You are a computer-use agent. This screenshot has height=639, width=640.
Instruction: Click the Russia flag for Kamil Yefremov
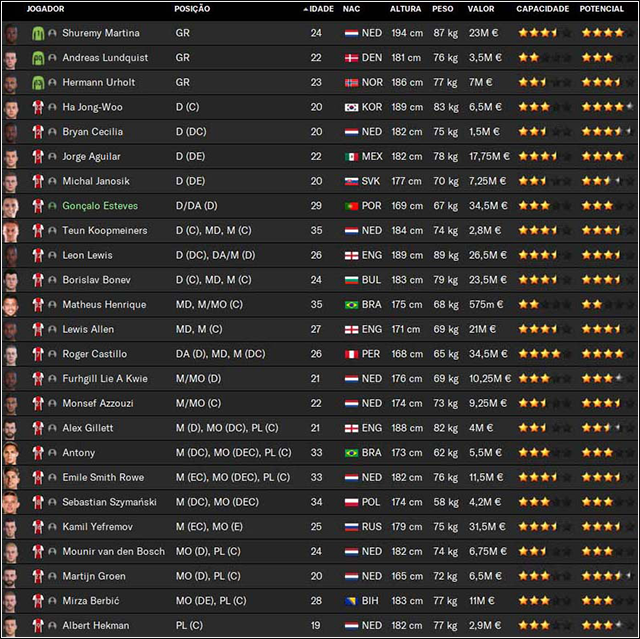pos(351,527)
